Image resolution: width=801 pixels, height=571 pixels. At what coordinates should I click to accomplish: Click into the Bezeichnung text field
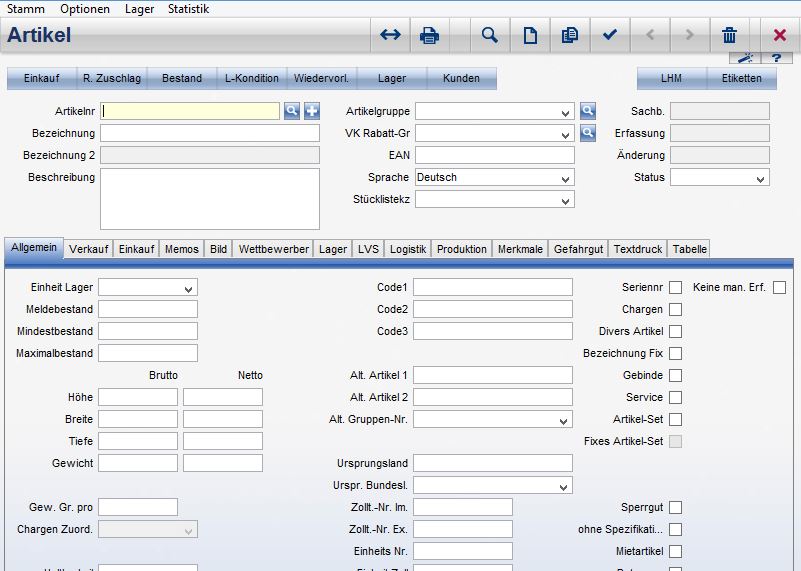pyautogui.click(x=210, y=133)
